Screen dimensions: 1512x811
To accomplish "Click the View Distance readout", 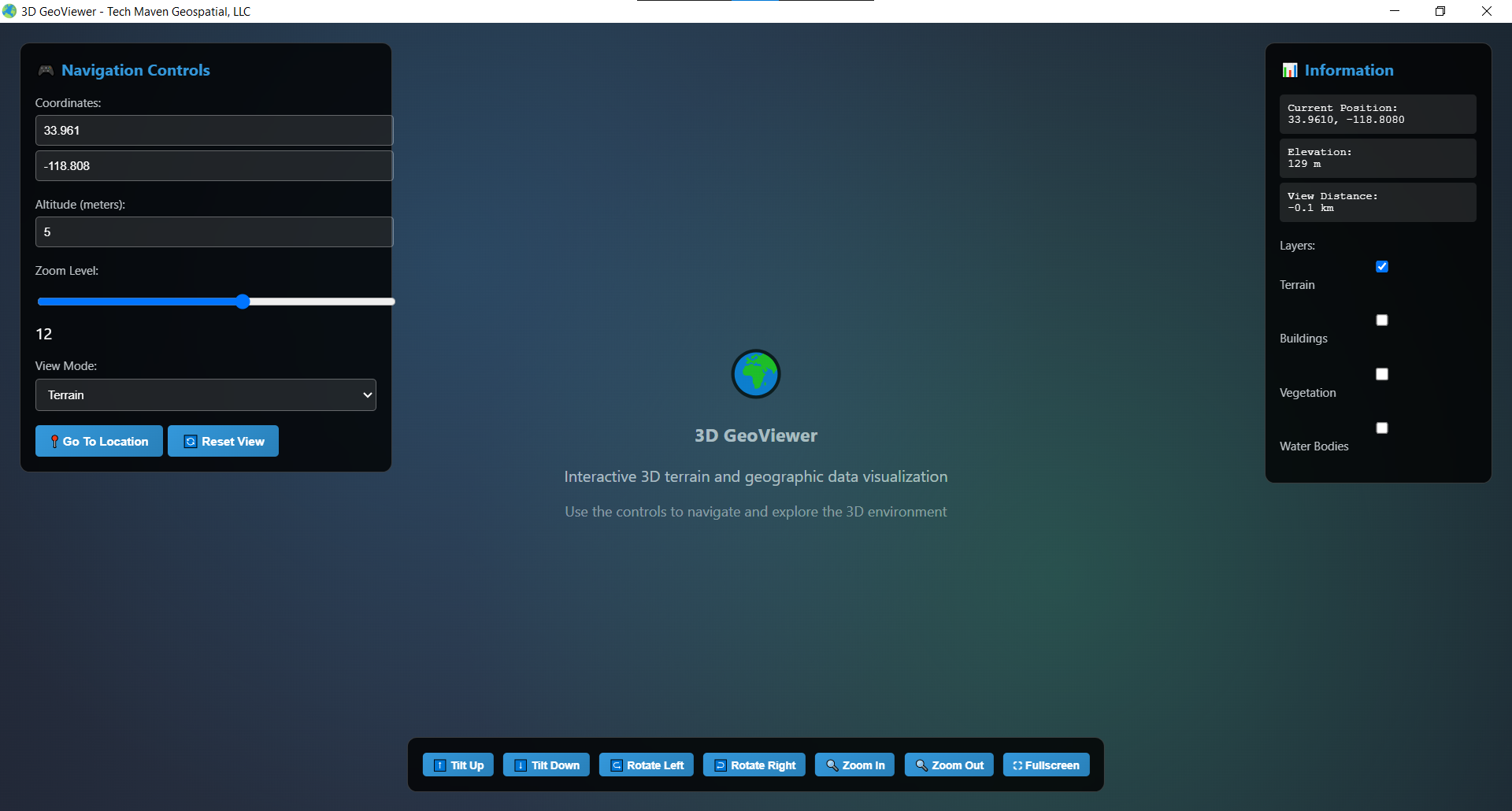I will 1378,202.
